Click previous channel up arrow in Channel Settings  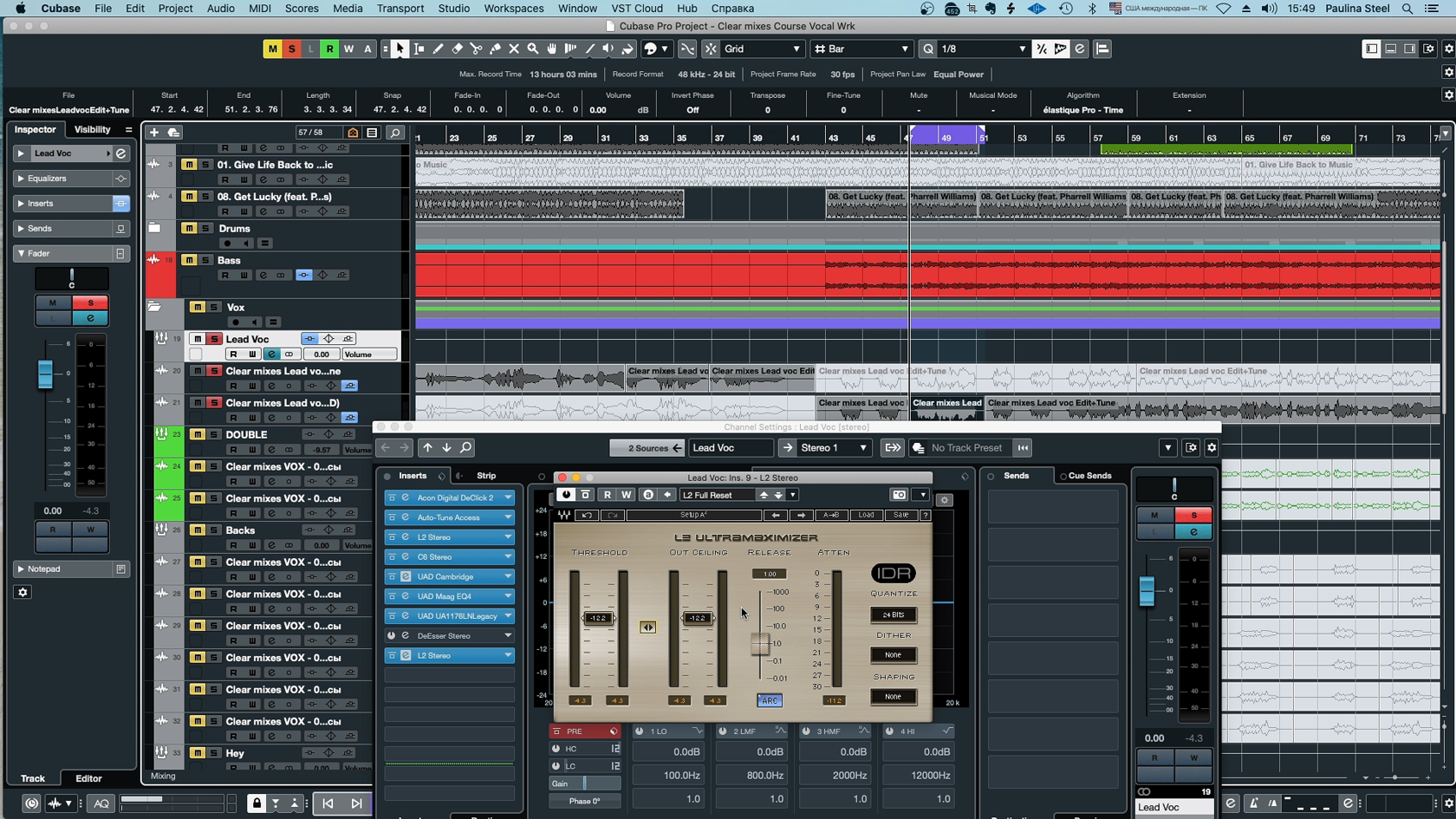[427, 448]
